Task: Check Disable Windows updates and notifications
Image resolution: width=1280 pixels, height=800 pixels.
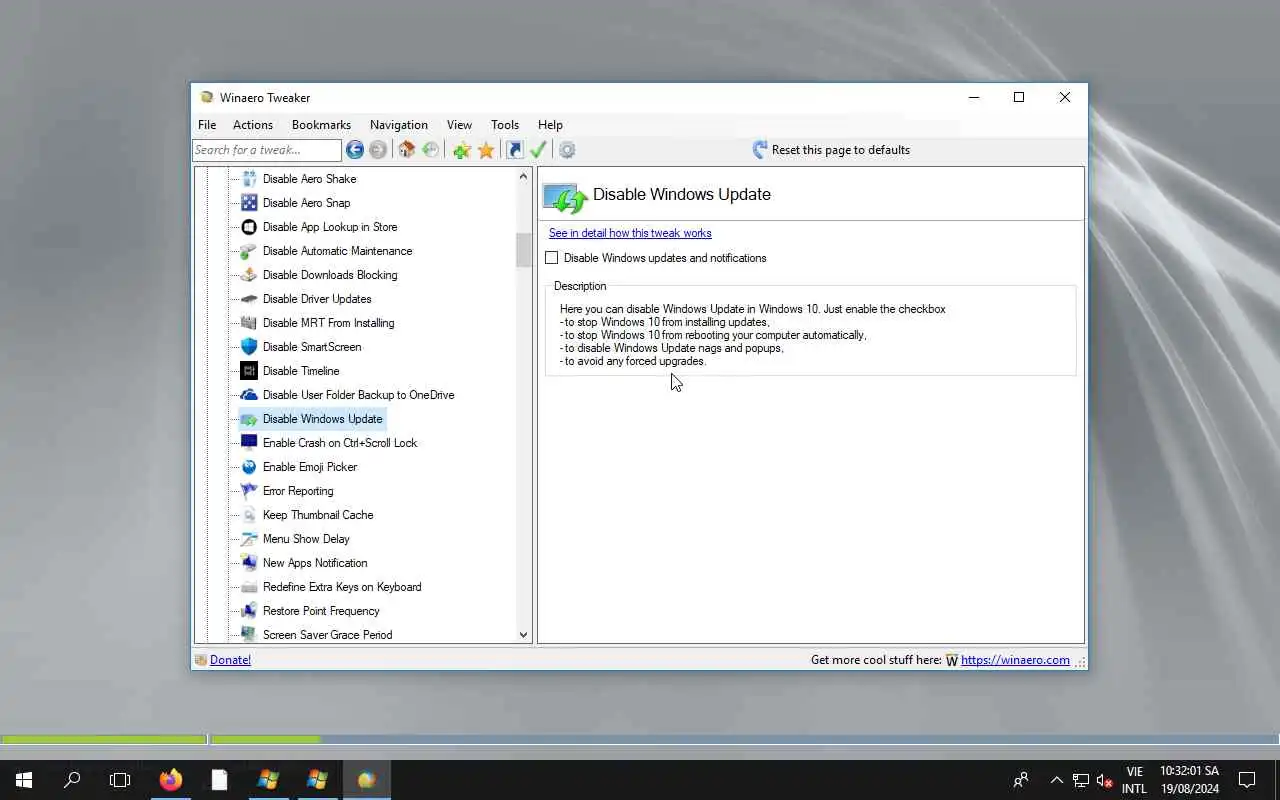Action: coord(552,258)
